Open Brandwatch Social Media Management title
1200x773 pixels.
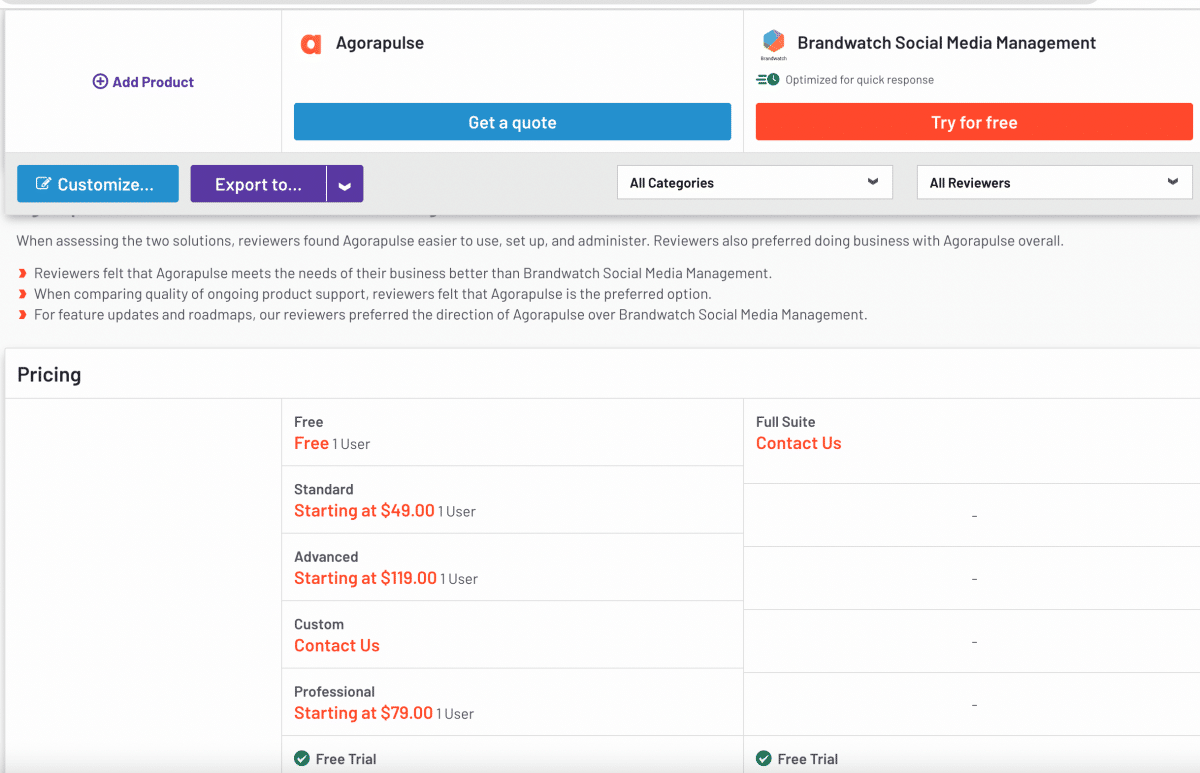[946, 43]
